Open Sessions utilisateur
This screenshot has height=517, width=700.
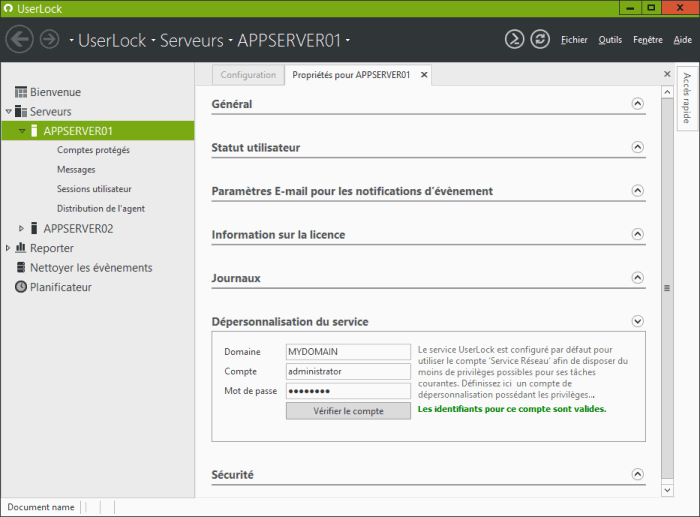pyautogui.click(x=94, y=189)
